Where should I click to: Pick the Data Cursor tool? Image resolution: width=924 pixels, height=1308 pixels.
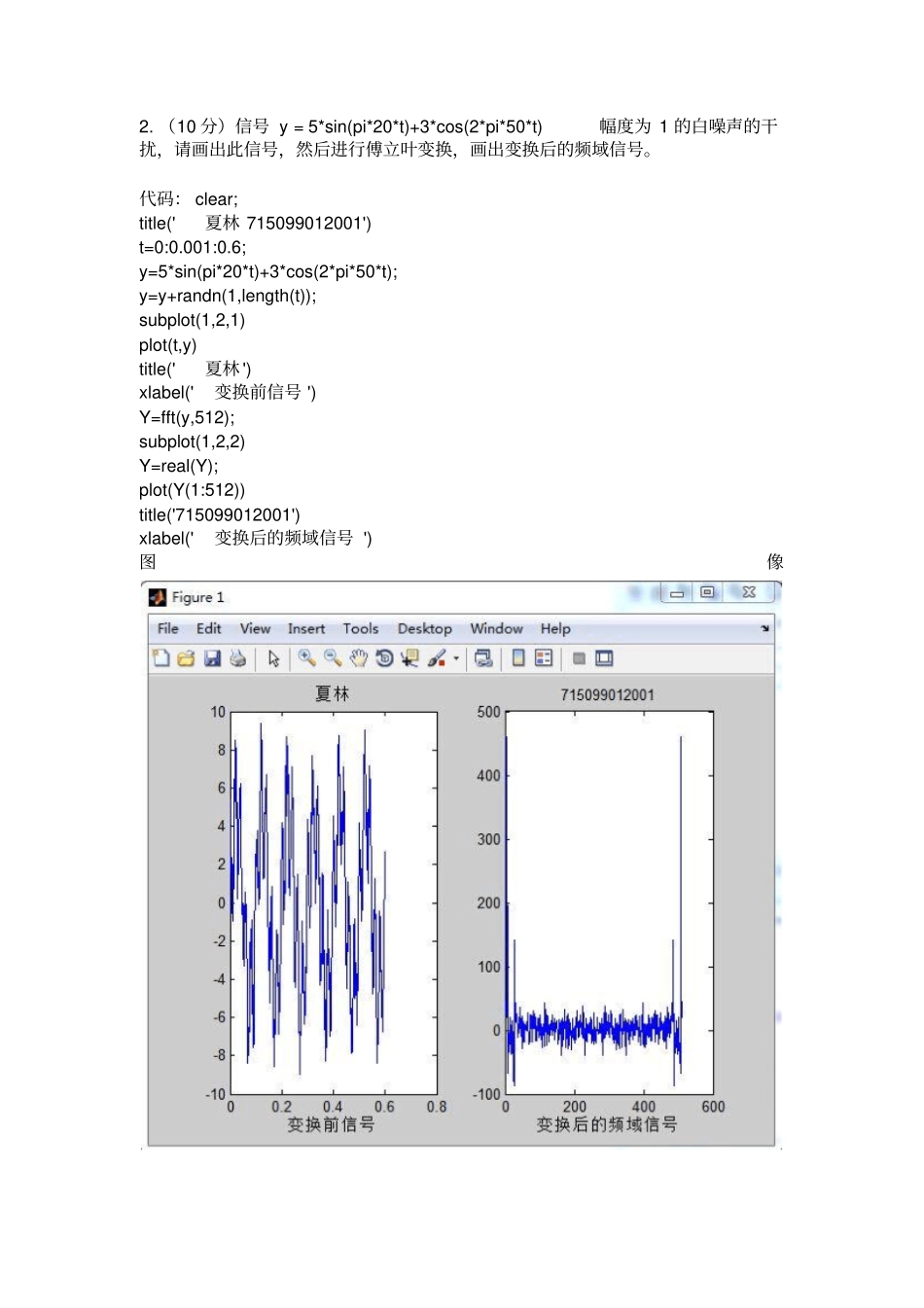point(409,658)
